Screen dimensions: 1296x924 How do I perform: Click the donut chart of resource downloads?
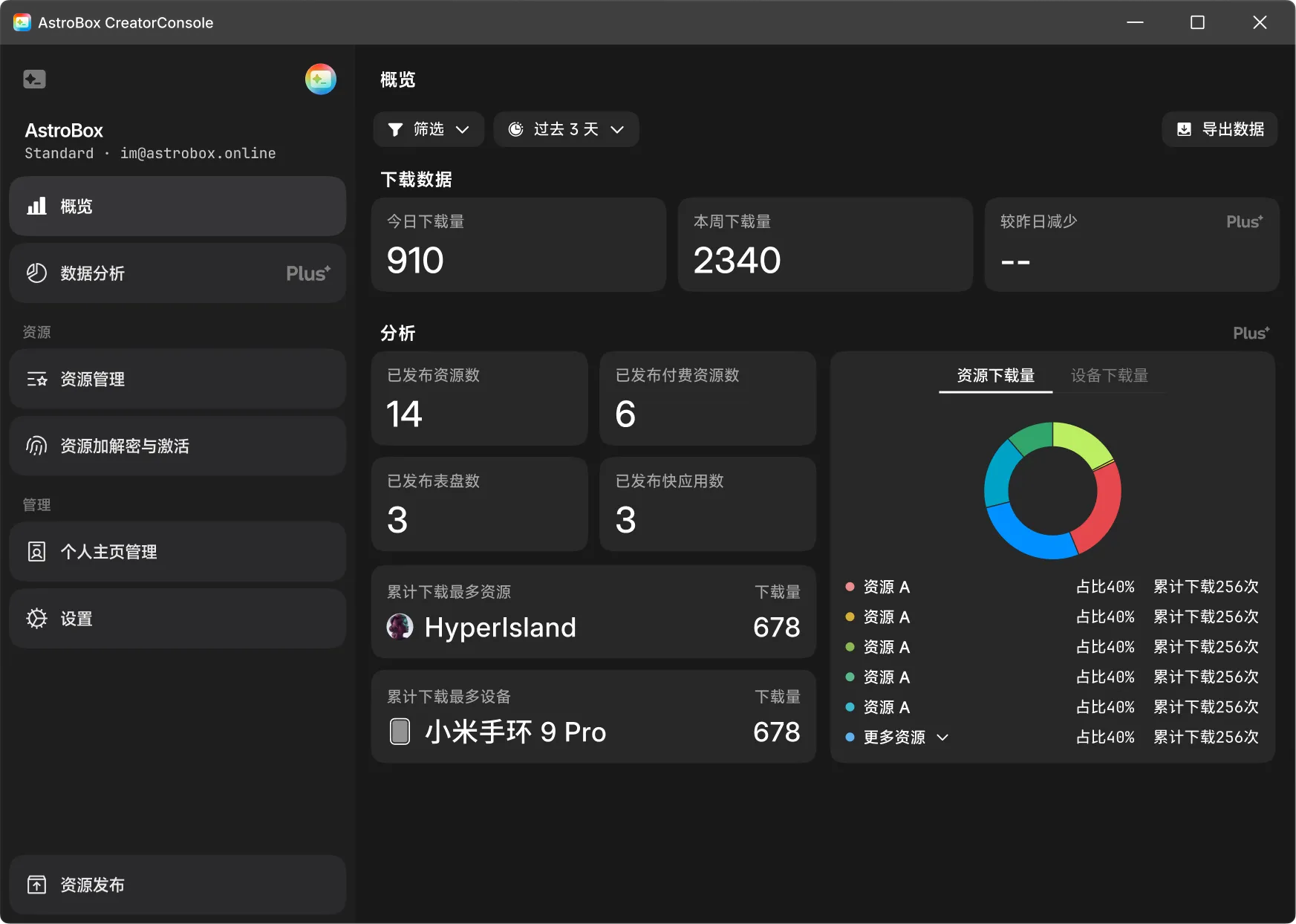[x=1052, y=491]
